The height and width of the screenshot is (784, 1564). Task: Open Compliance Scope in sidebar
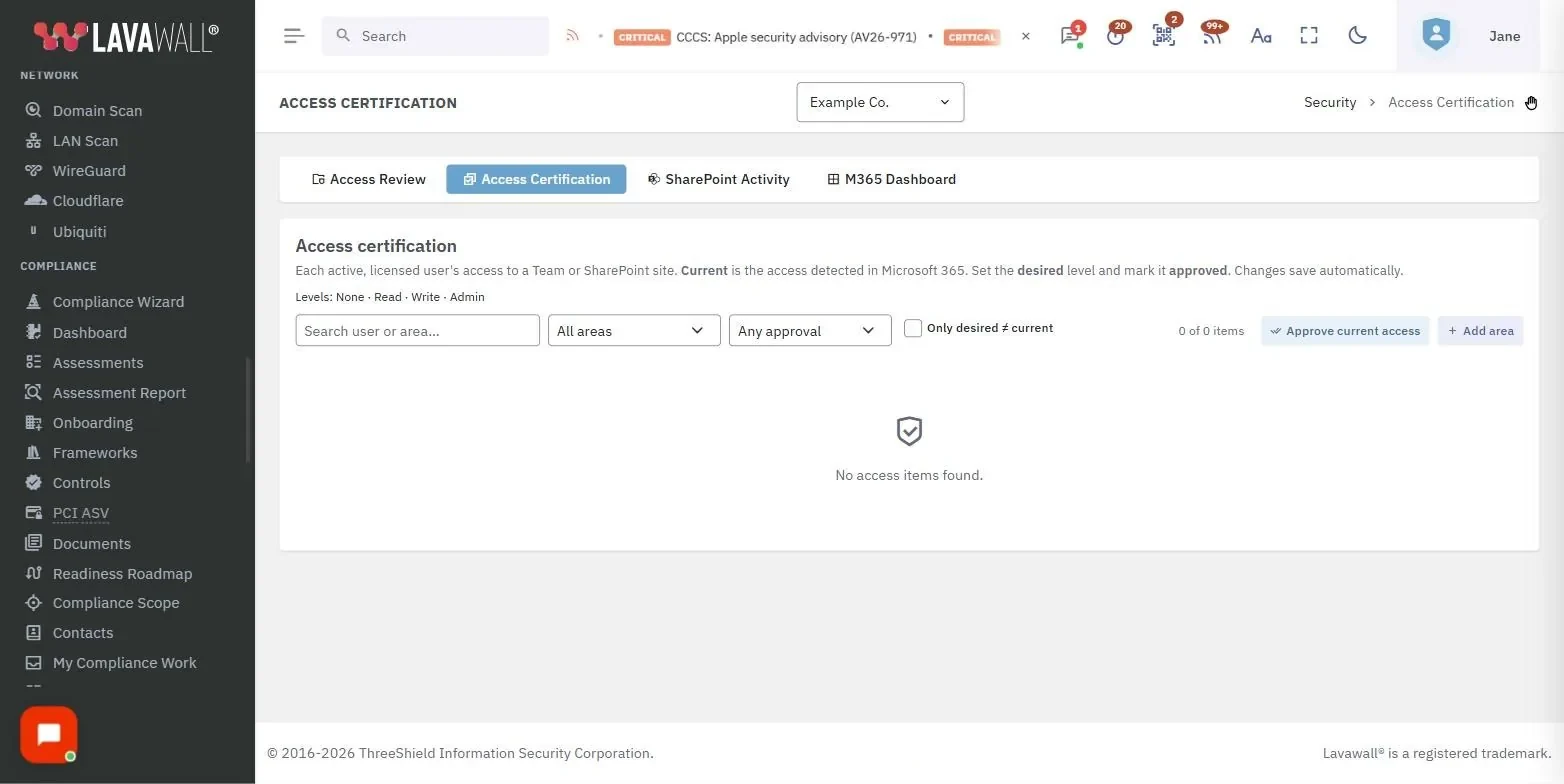click(x=116, y=603)
